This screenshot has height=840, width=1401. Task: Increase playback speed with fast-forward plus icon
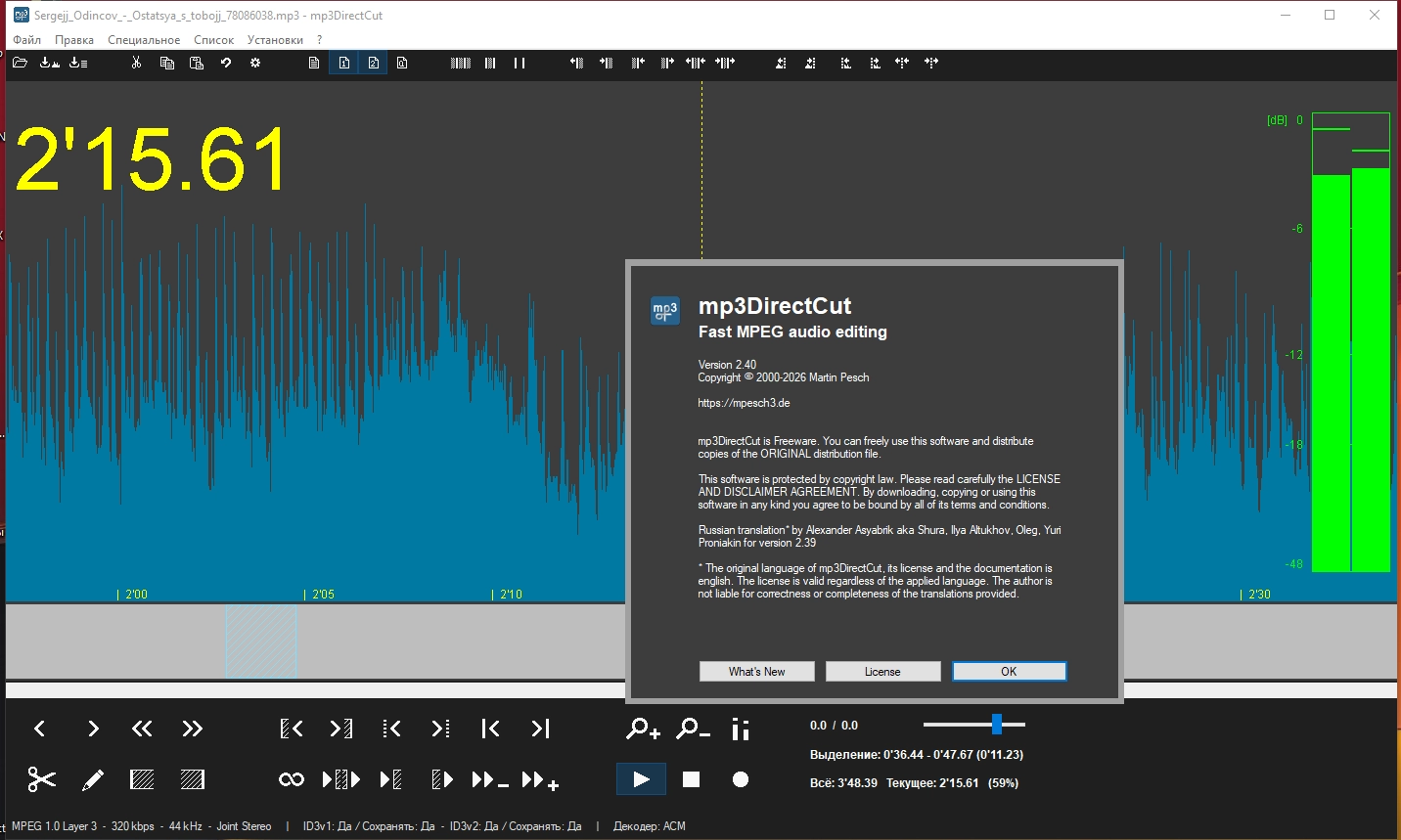540,780
